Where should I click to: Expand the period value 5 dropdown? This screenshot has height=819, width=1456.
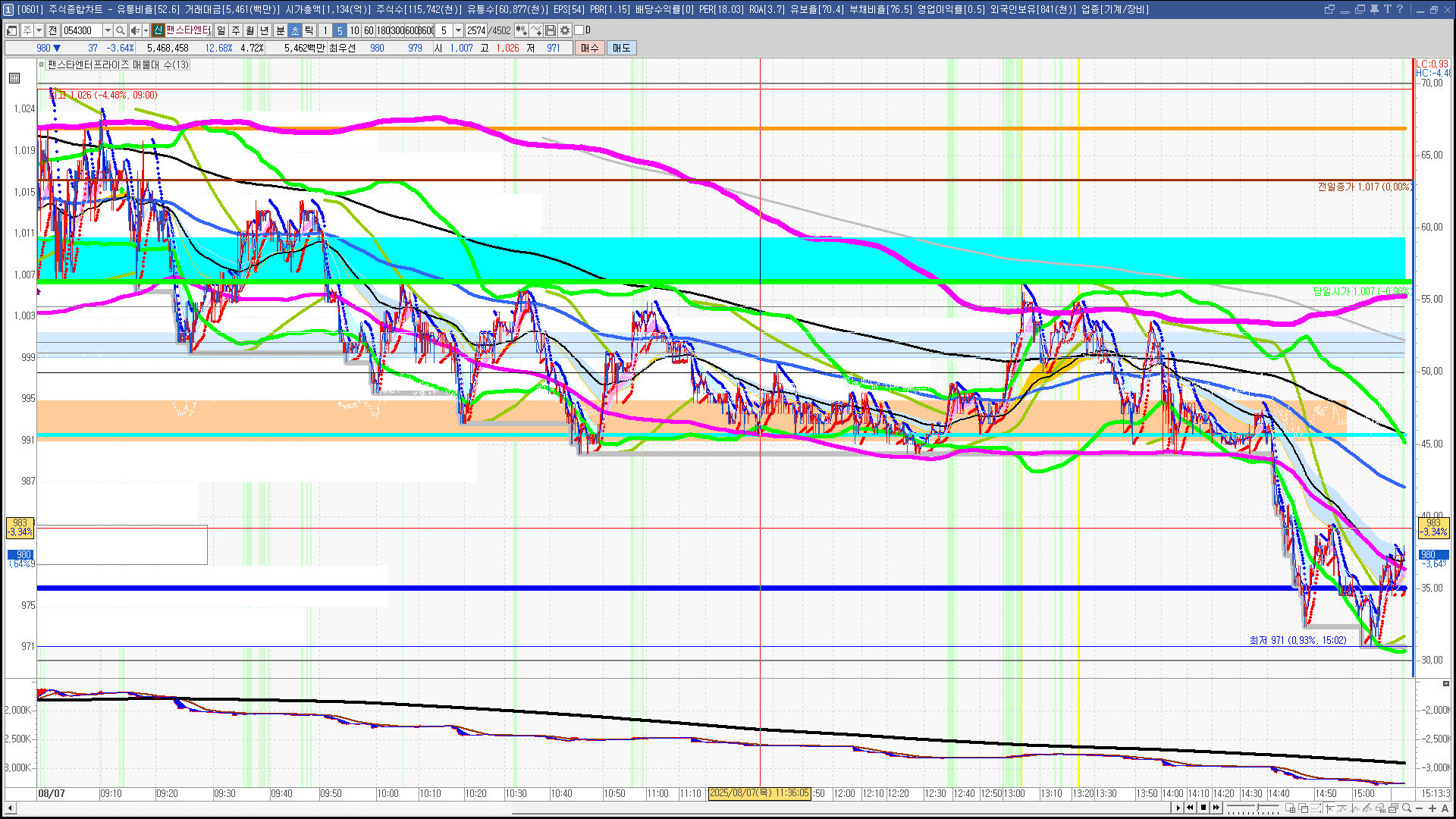[458, 30]
